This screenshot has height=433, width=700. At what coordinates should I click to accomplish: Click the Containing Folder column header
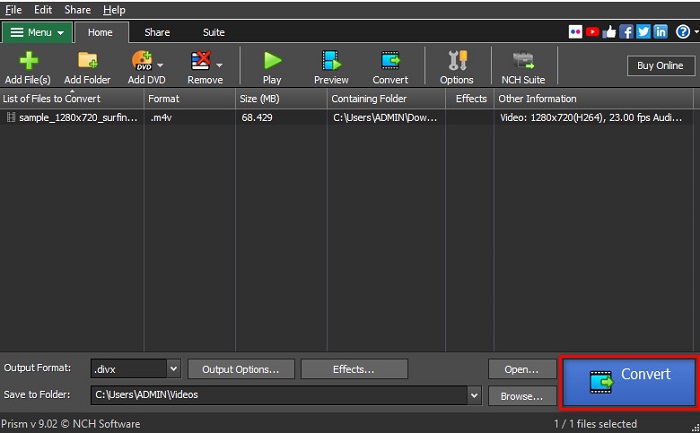tap(386, 99)
